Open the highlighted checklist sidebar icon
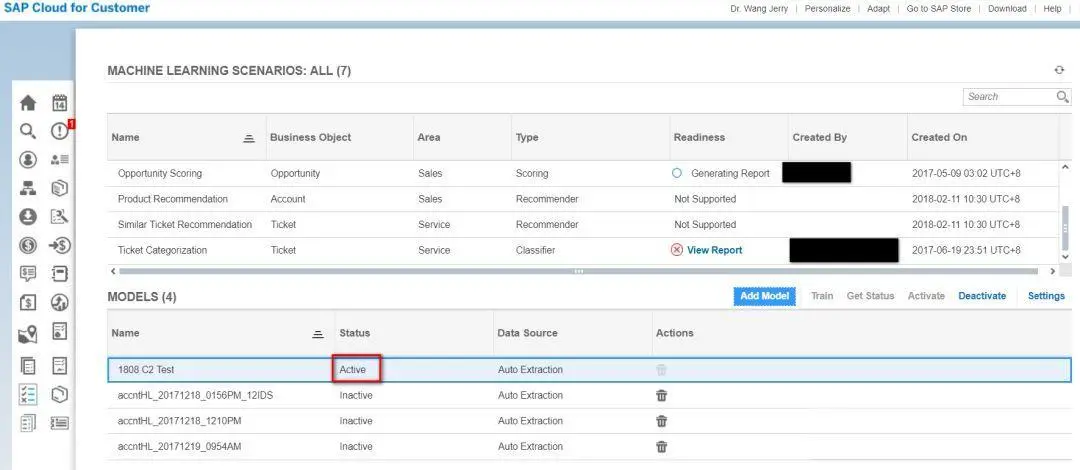1080x470 pixels. point(28,394)
